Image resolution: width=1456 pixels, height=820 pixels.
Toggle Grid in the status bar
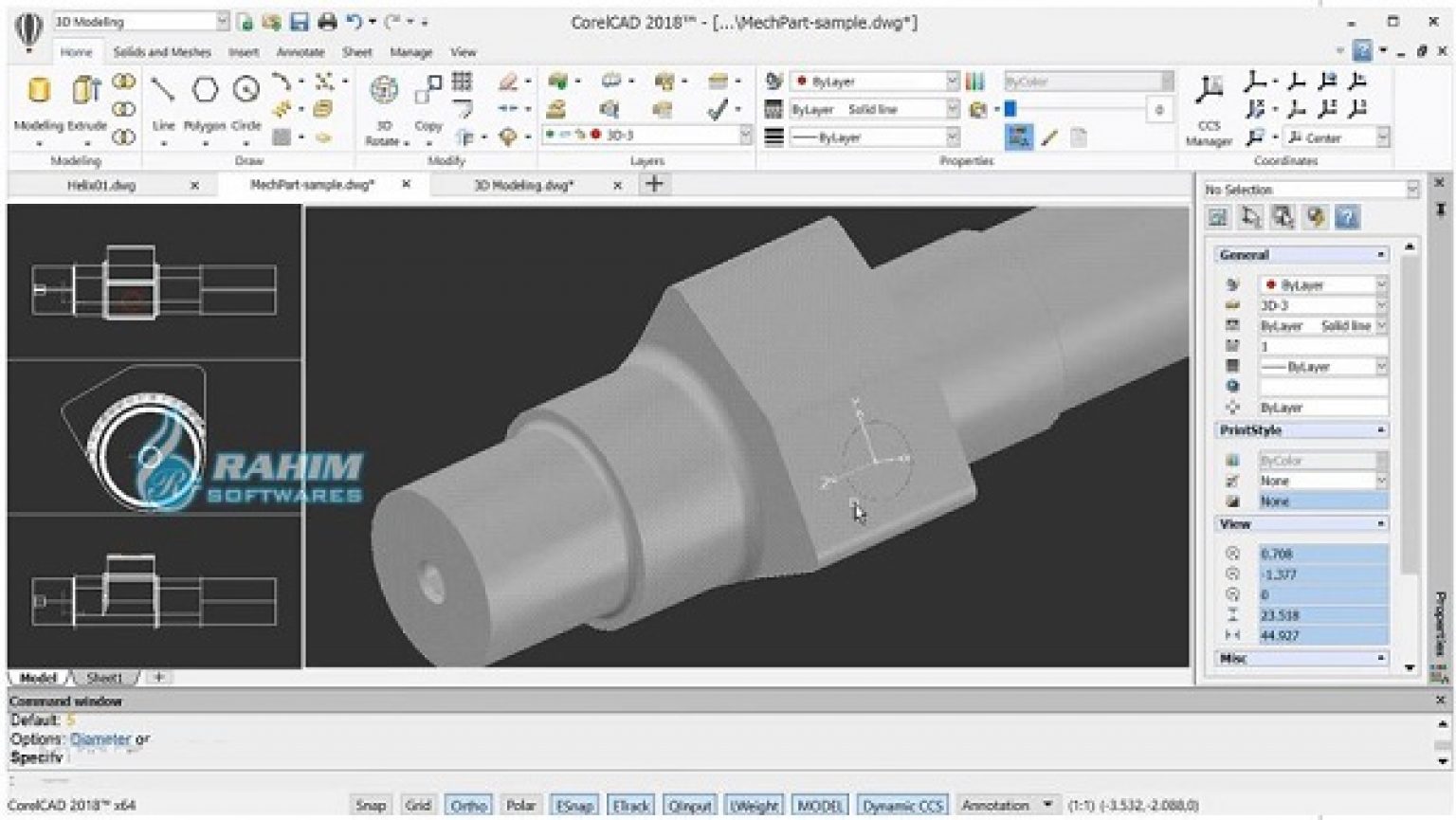tap(418, 805)
